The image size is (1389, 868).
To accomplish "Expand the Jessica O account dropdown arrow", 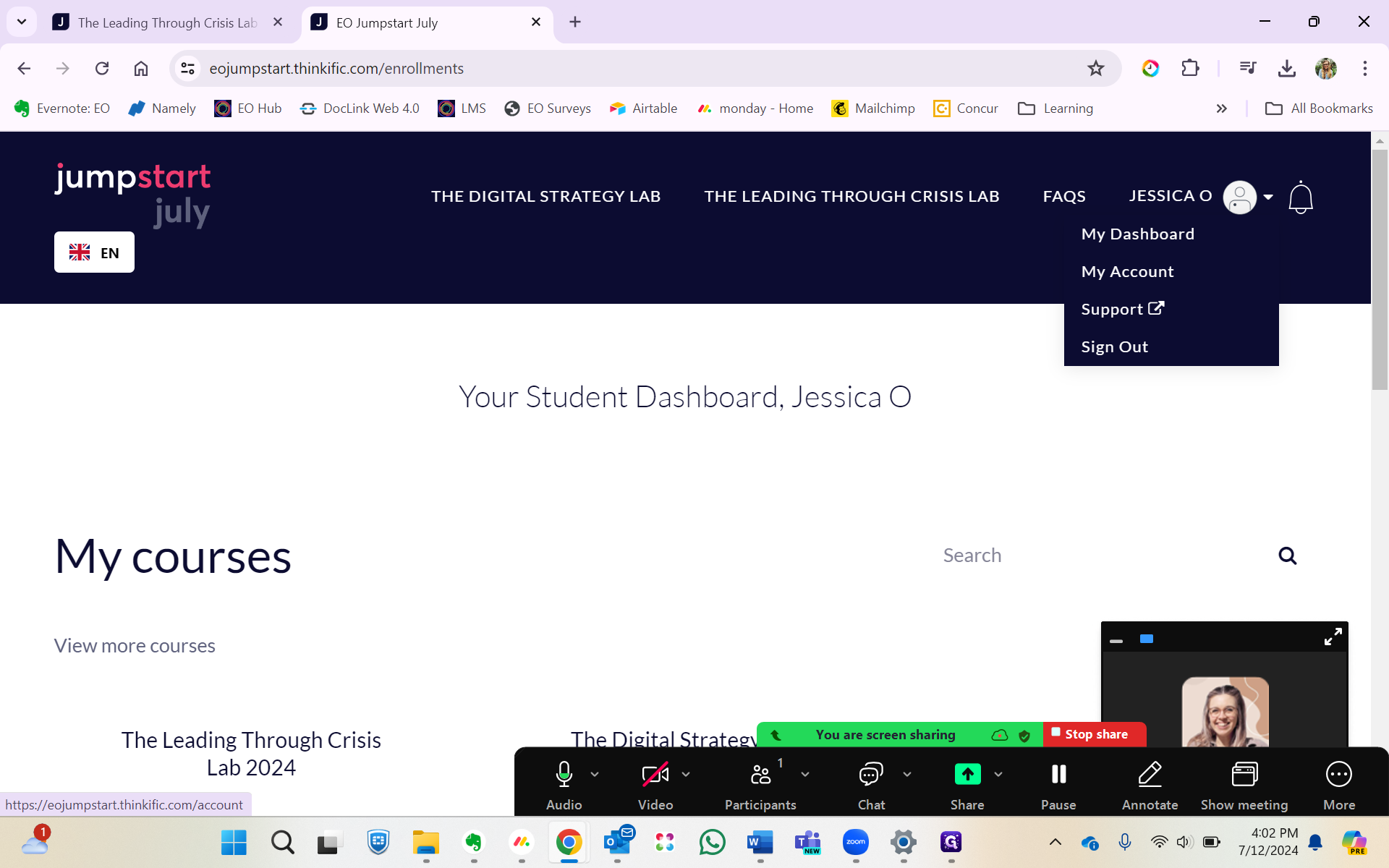I will coord(1268,197).
